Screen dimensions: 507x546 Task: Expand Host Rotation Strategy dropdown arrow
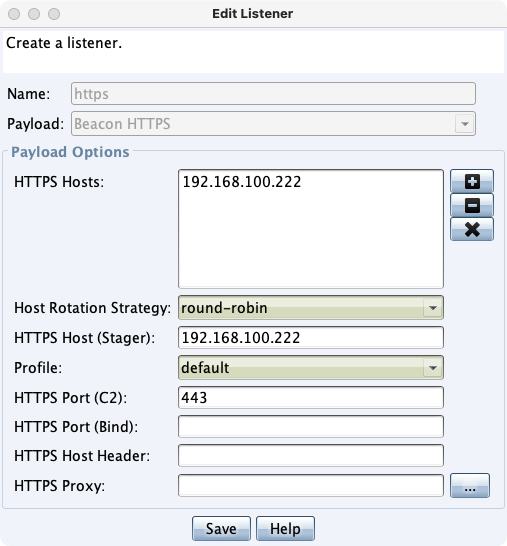tap(433, 308)
